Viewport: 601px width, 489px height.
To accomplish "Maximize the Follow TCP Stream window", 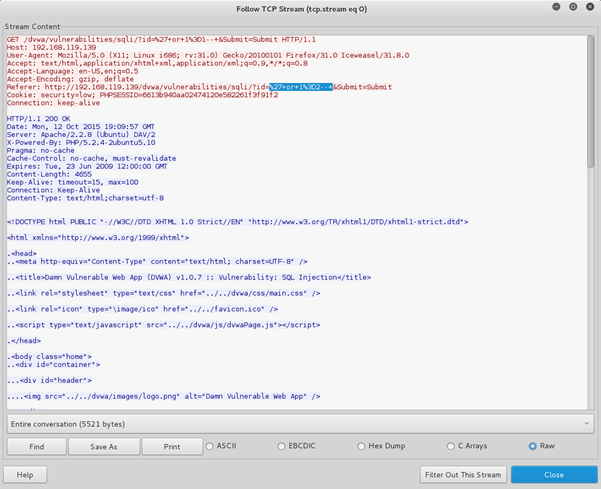I will coord(572,8).
